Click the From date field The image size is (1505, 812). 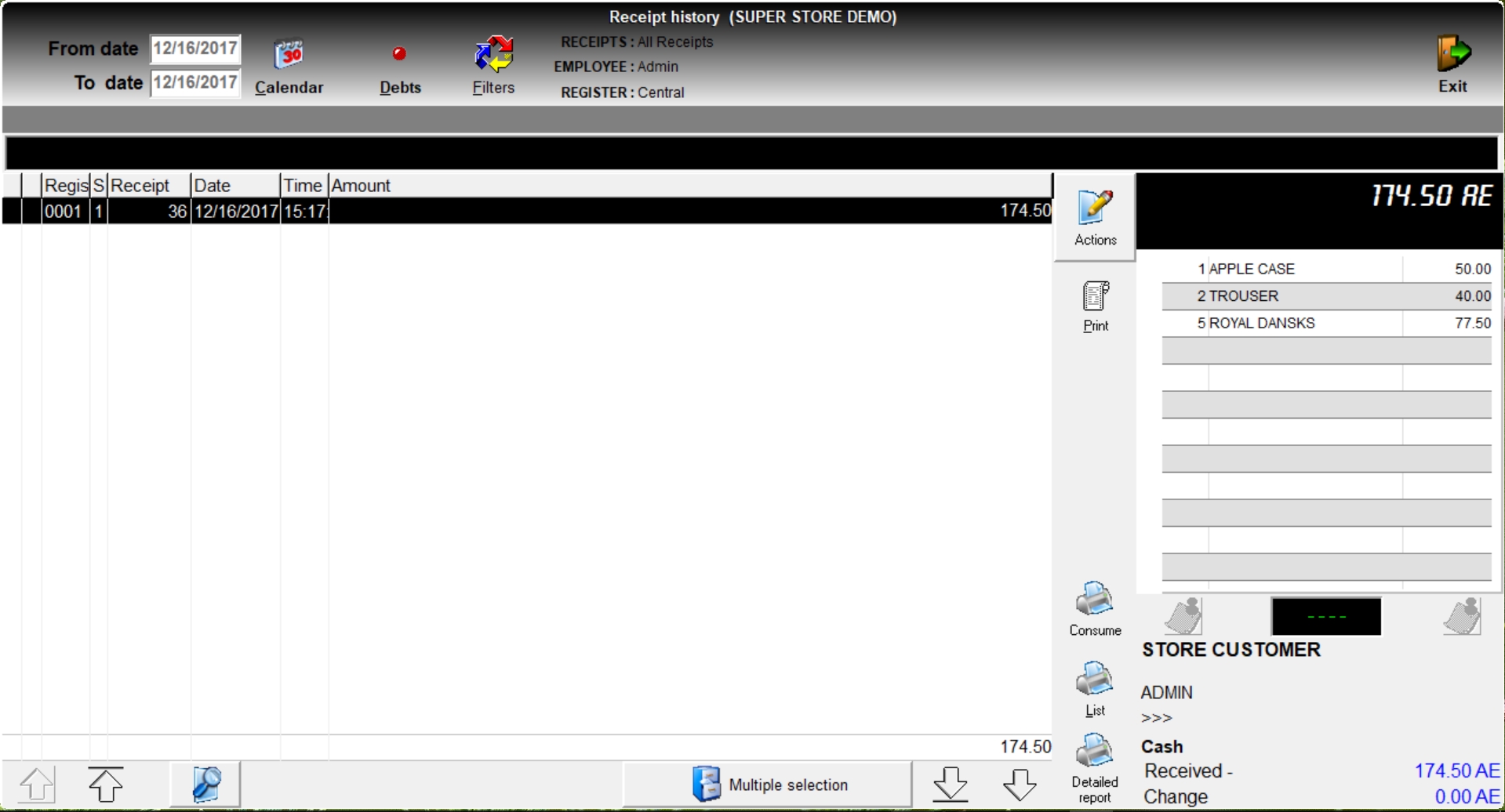[x=194, y=49]
